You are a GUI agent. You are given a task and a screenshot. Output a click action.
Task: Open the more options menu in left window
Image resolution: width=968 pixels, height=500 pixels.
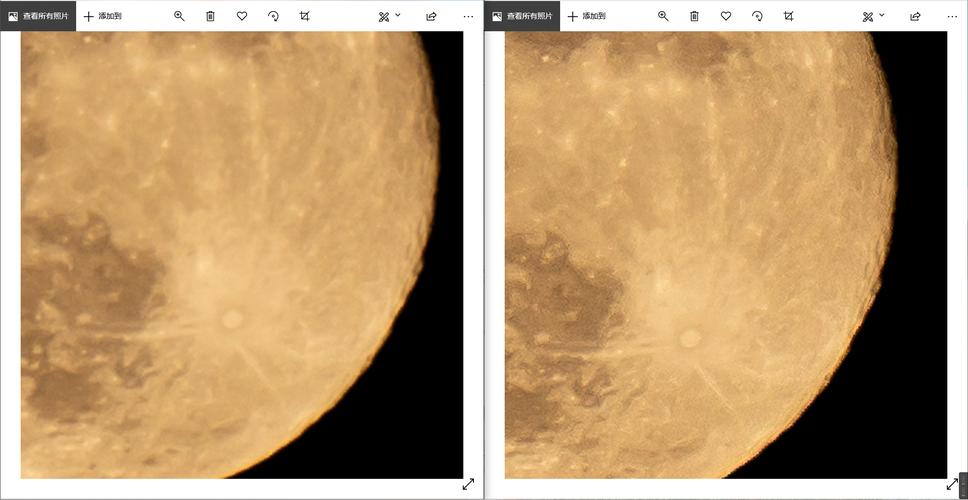(x=468, y=16)
